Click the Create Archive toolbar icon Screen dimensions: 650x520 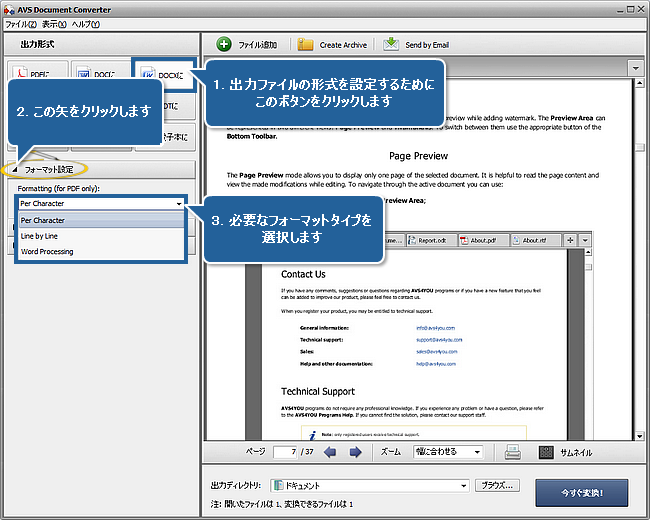pyautogui.click(x=306, y=44)
